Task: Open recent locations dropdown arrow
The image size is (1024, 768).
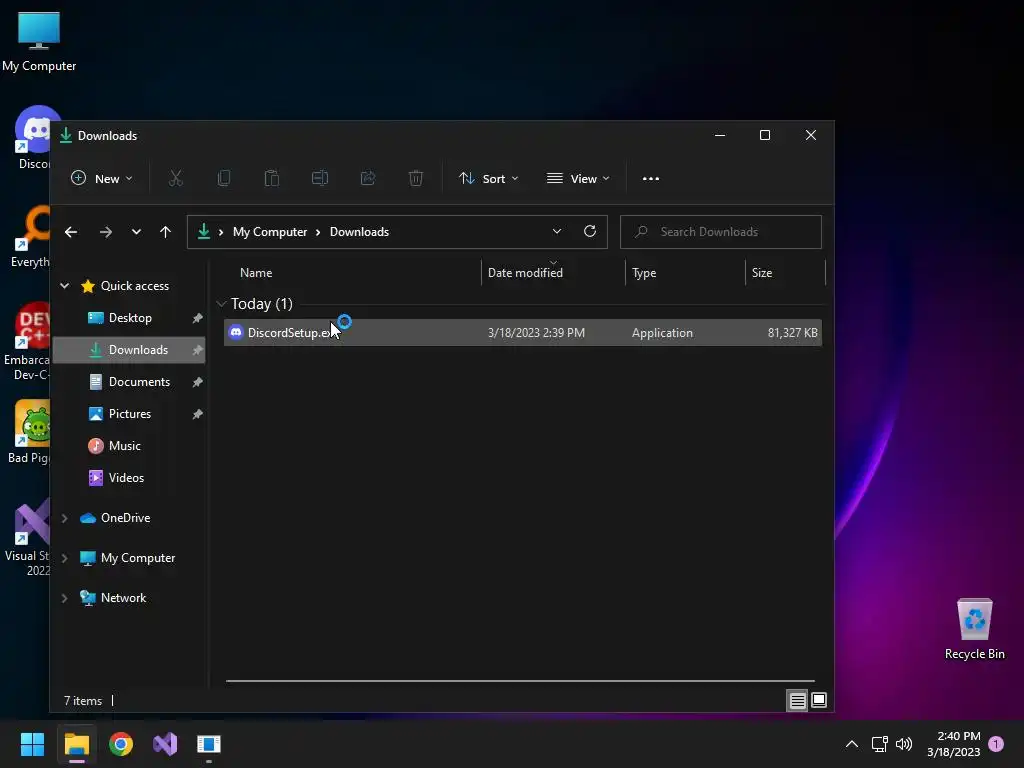Action: (136, 232)
